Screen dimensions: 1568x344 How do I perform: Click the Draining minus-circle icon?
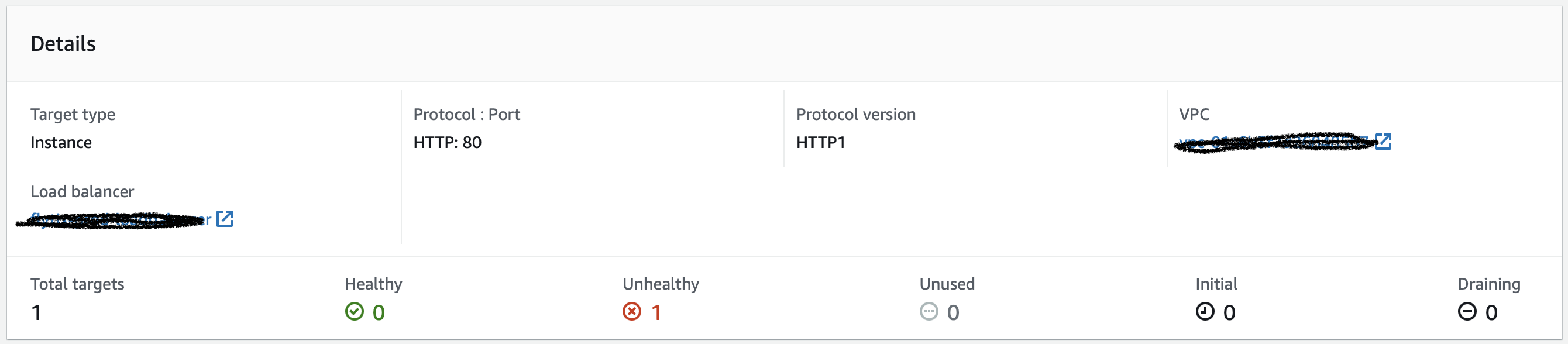click(1467, 312)
